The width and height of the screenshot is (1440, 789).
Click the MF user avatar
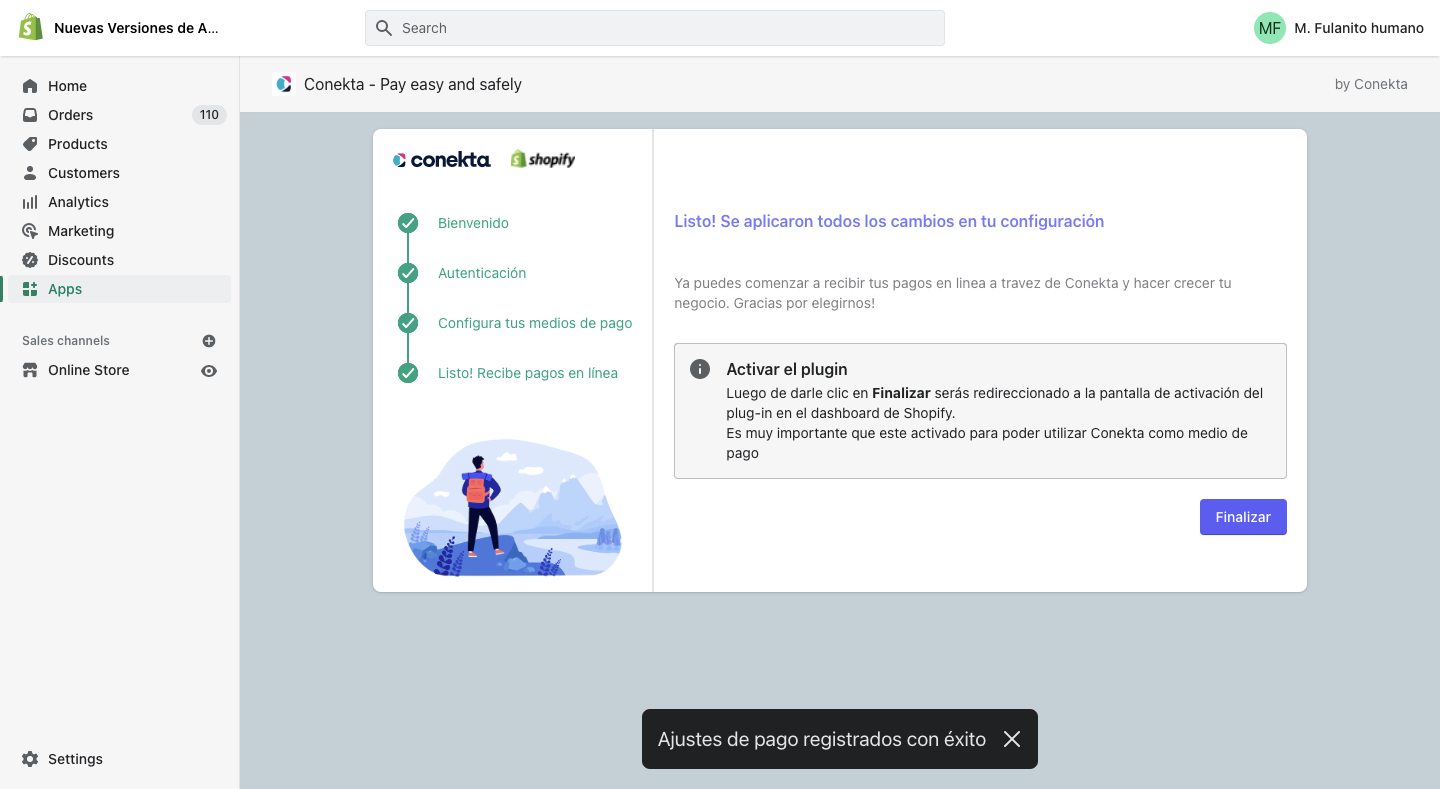[x=1270, y=28]
